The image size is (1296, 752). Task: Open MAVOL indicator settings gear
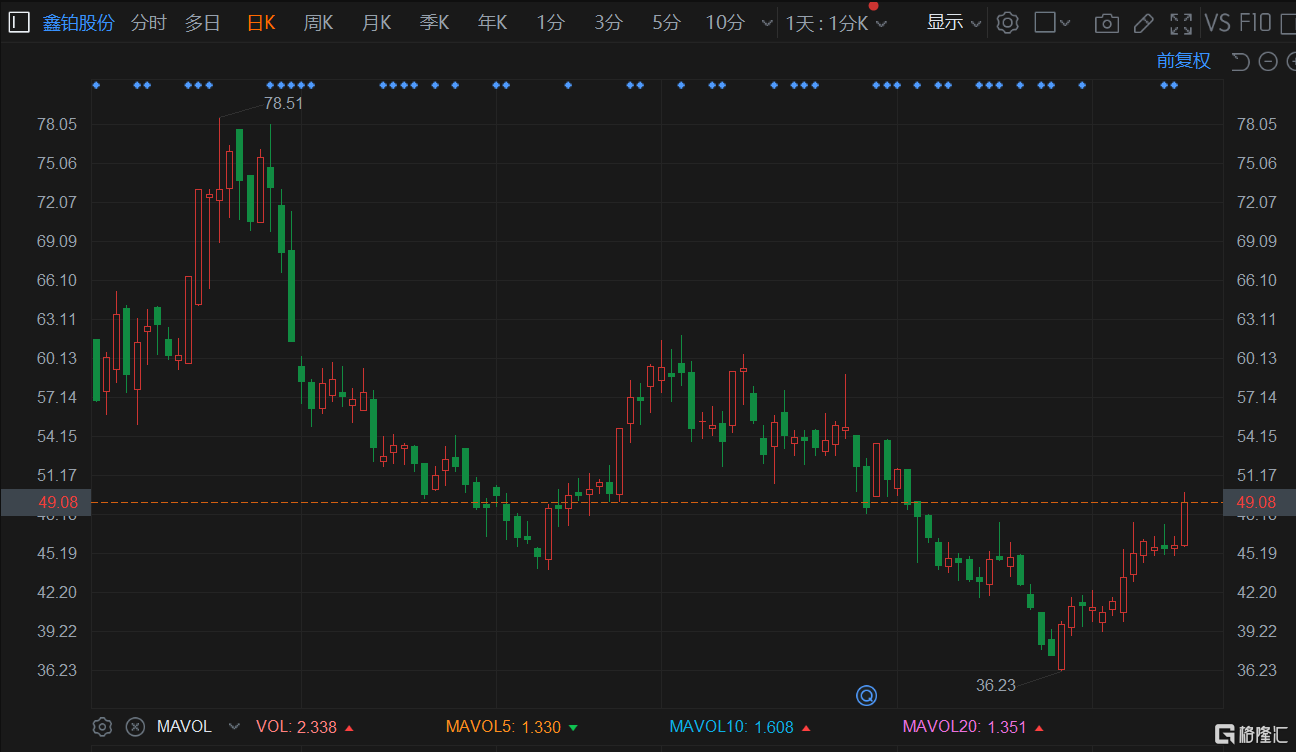coord(102,727)
